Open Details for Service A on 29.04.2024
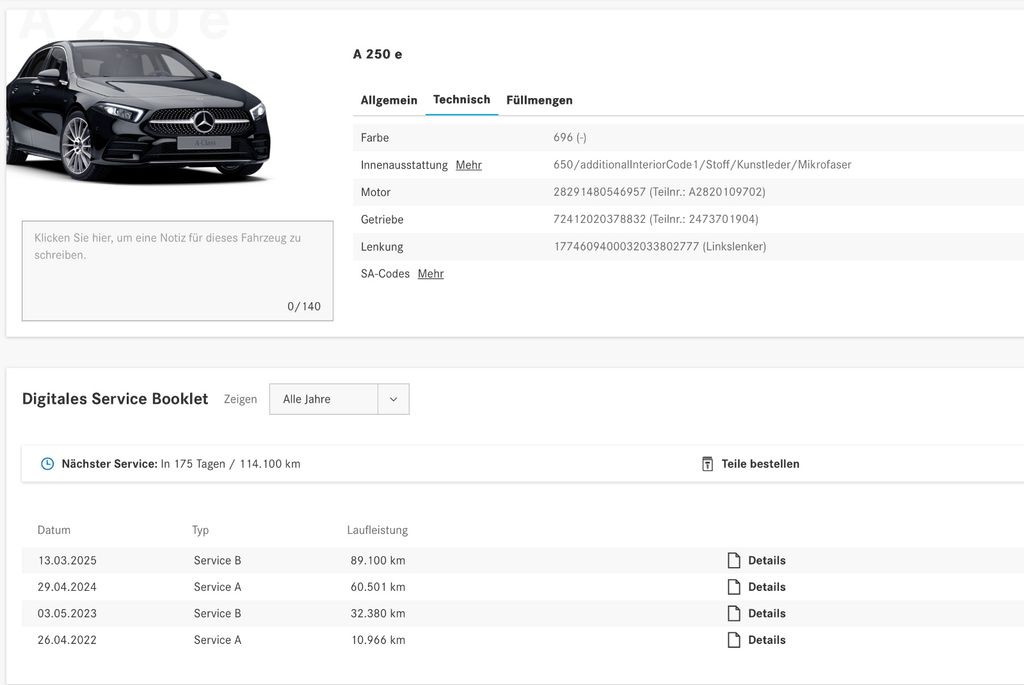This screenshot has height=685, width=1024. point(766,586)
